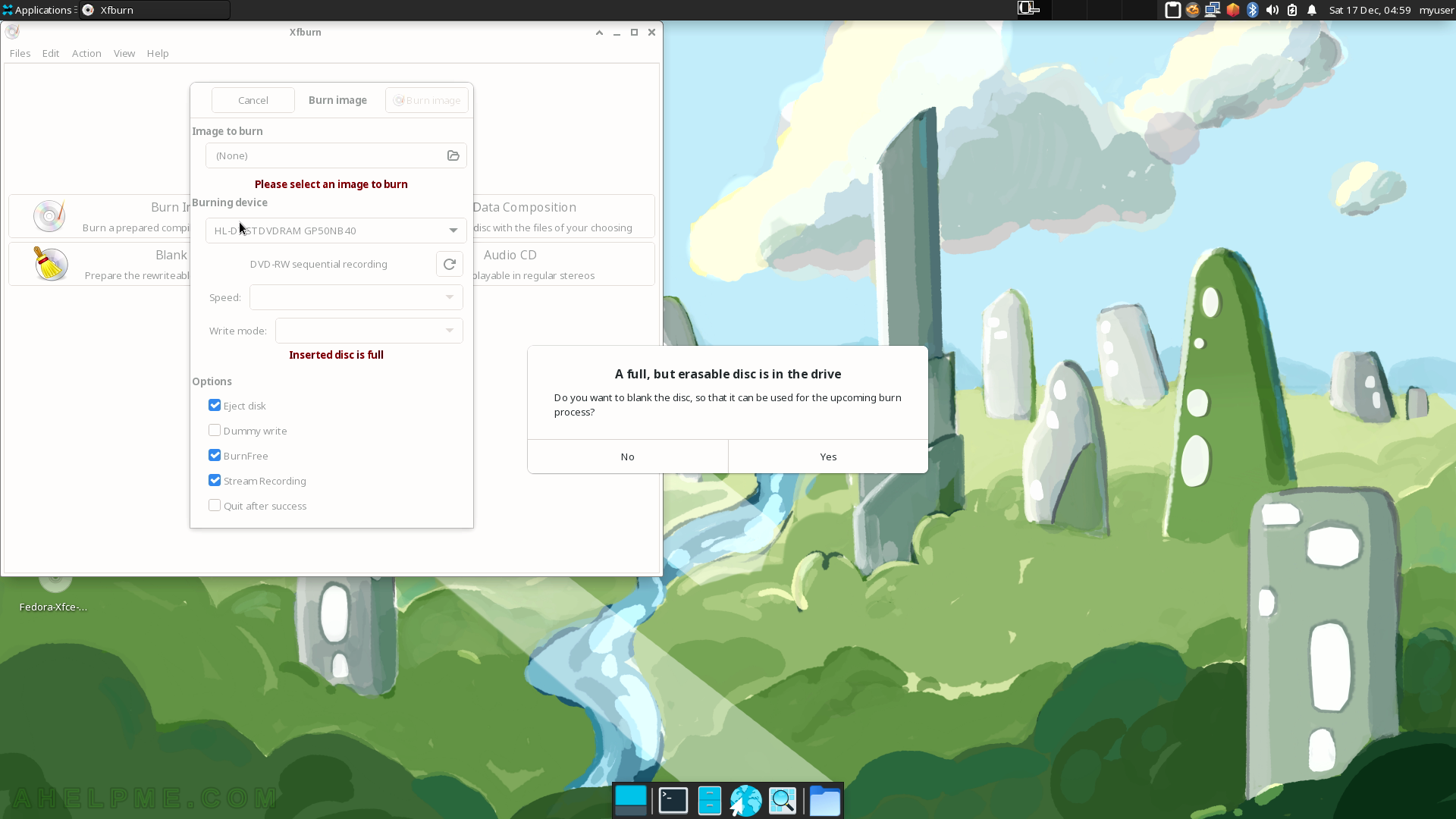The image size is (1456, 819).
Task: Select the Audio CD option
Action: click(x=563, y=264)
